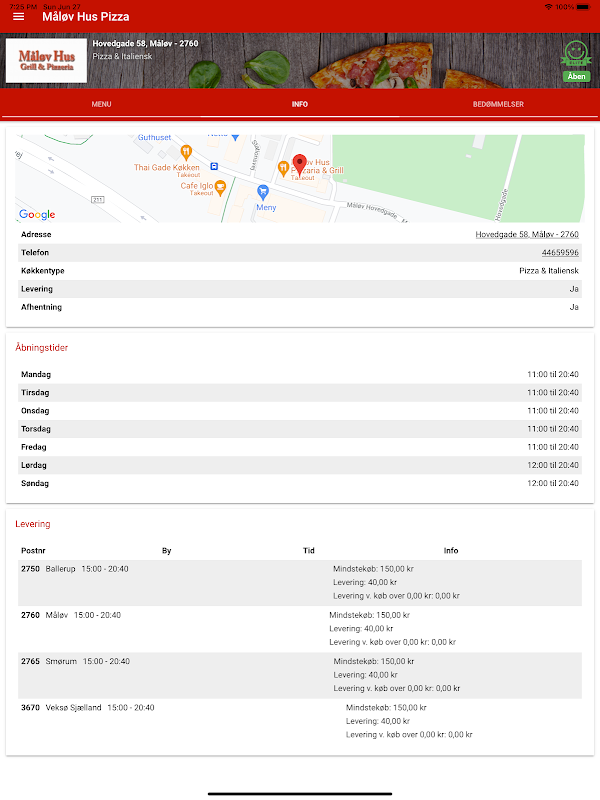This screenshot has height=800, width=600.
Task: Call phone number 44659596
Action: click(560, 253)
